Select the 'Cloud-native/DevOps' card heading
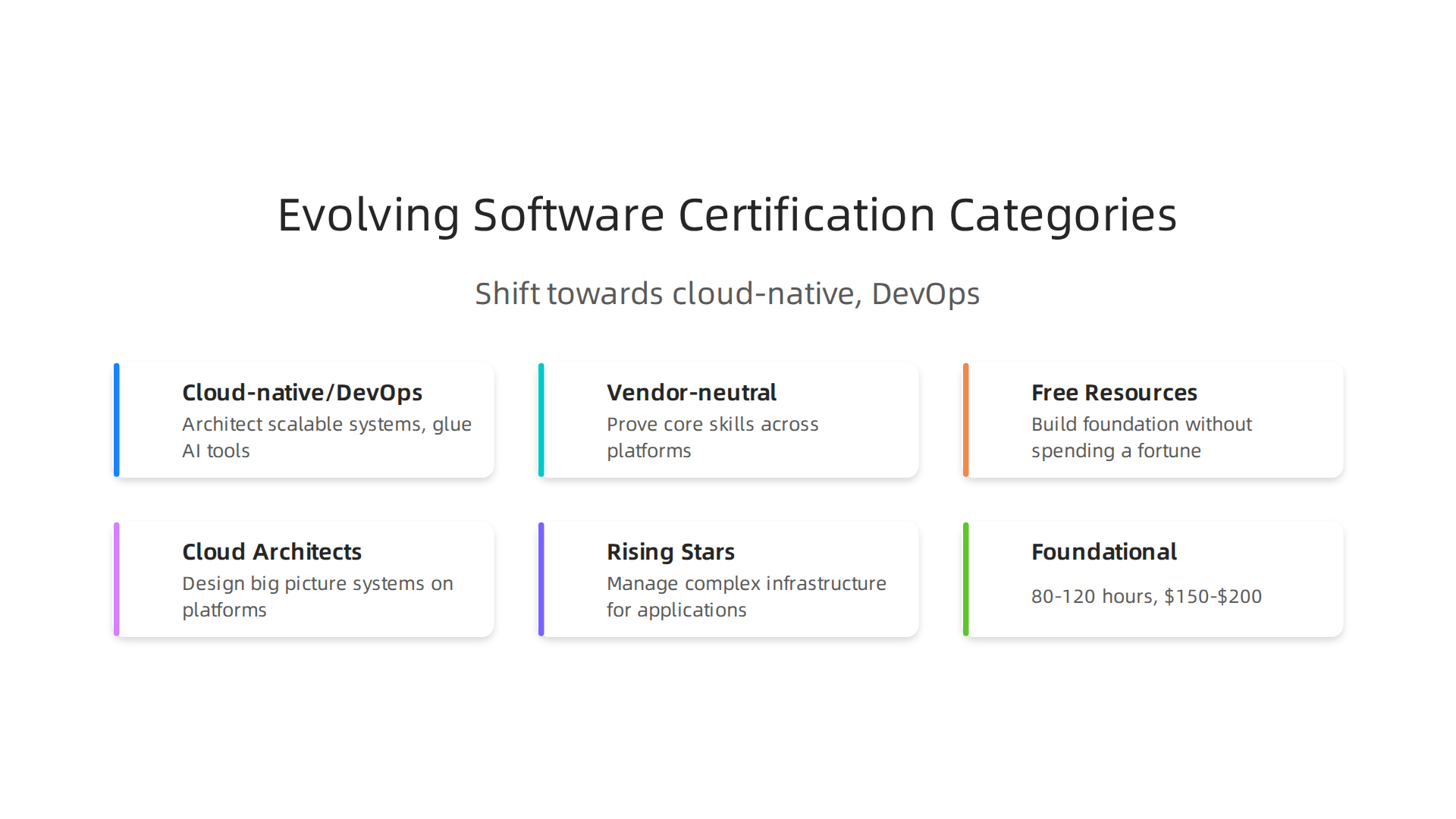 coord(302,393)
